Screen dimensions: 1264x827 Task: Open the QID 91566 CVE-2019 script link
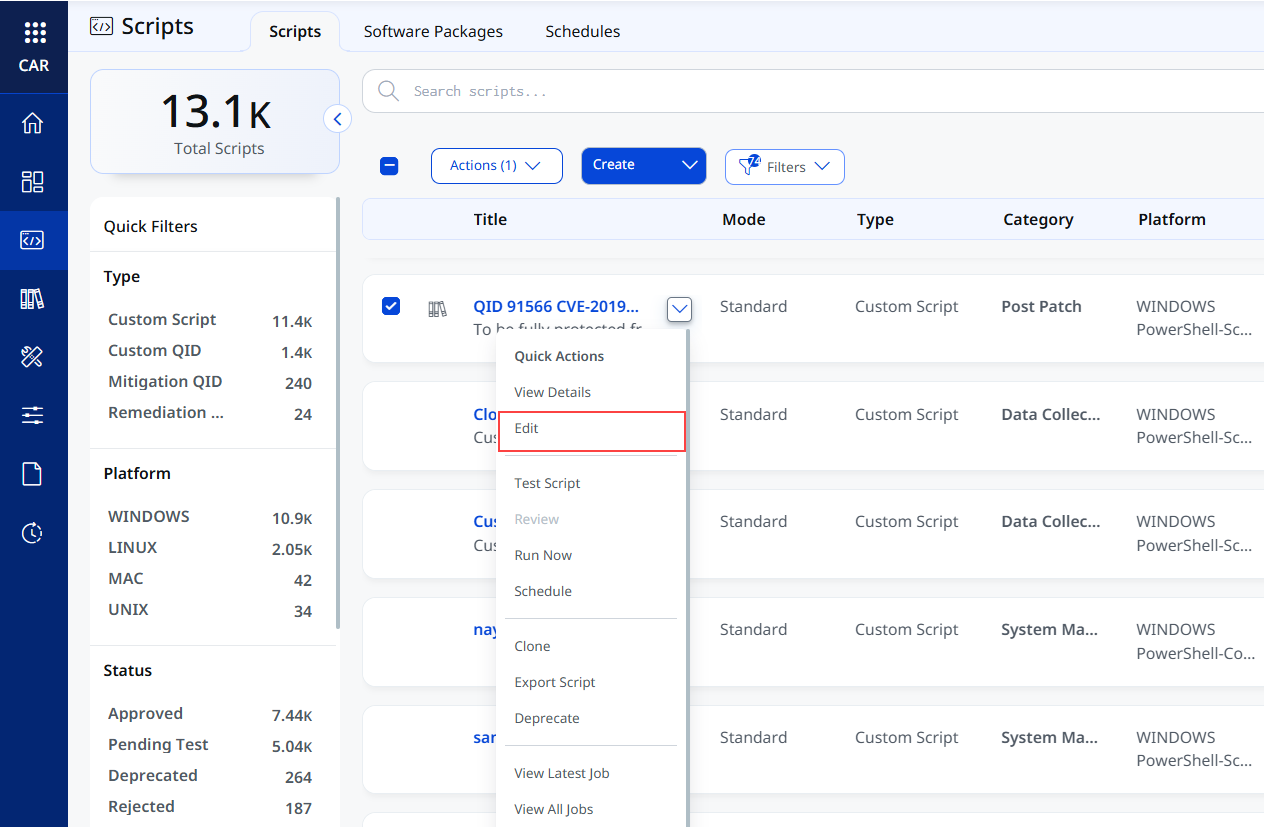click(x=556, y=306)
